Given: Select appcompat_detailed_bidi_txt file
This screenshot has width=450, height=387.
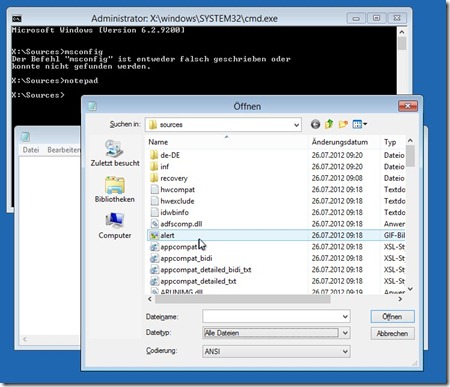Looking at the screenshot, I should (206, 270).
